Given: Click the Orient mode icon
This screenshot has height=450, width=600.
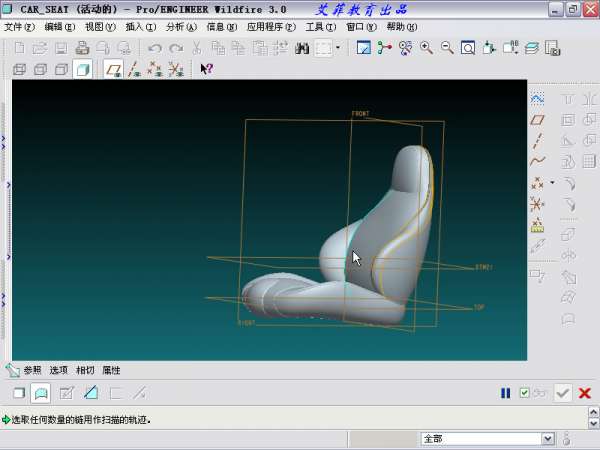Looking at the screenshot, I should click(405, 48).
